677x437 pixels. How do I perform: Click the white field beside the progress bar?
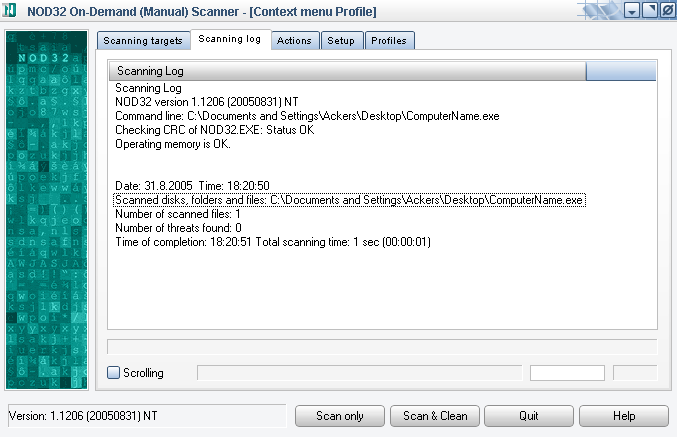point(567,373)
